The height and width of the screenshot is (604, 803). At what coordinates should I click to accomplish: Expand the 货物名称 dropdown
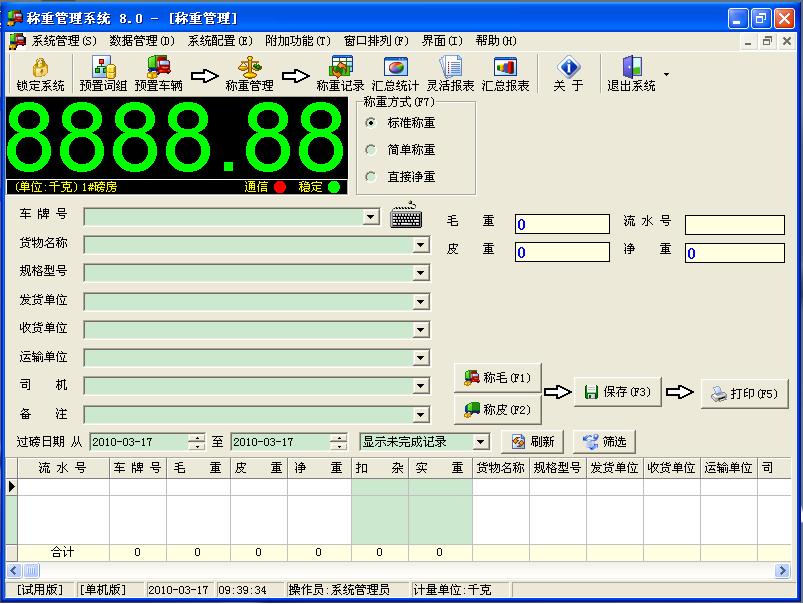pyautogui.click(x=421, y=245)
